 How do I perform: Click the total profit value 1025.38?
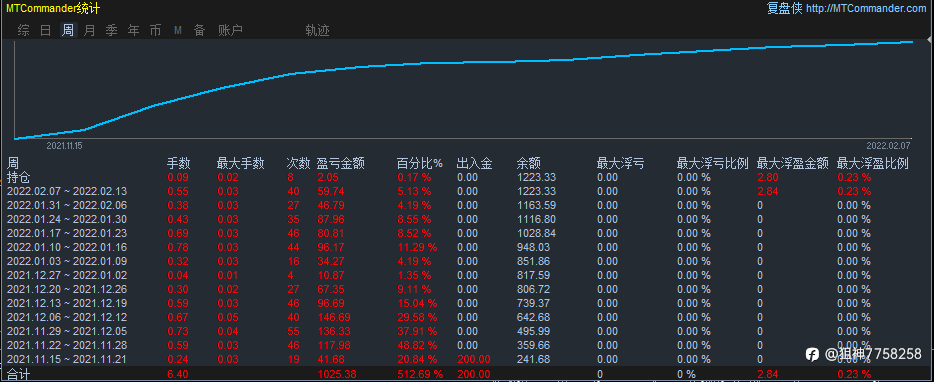[337, 374]
